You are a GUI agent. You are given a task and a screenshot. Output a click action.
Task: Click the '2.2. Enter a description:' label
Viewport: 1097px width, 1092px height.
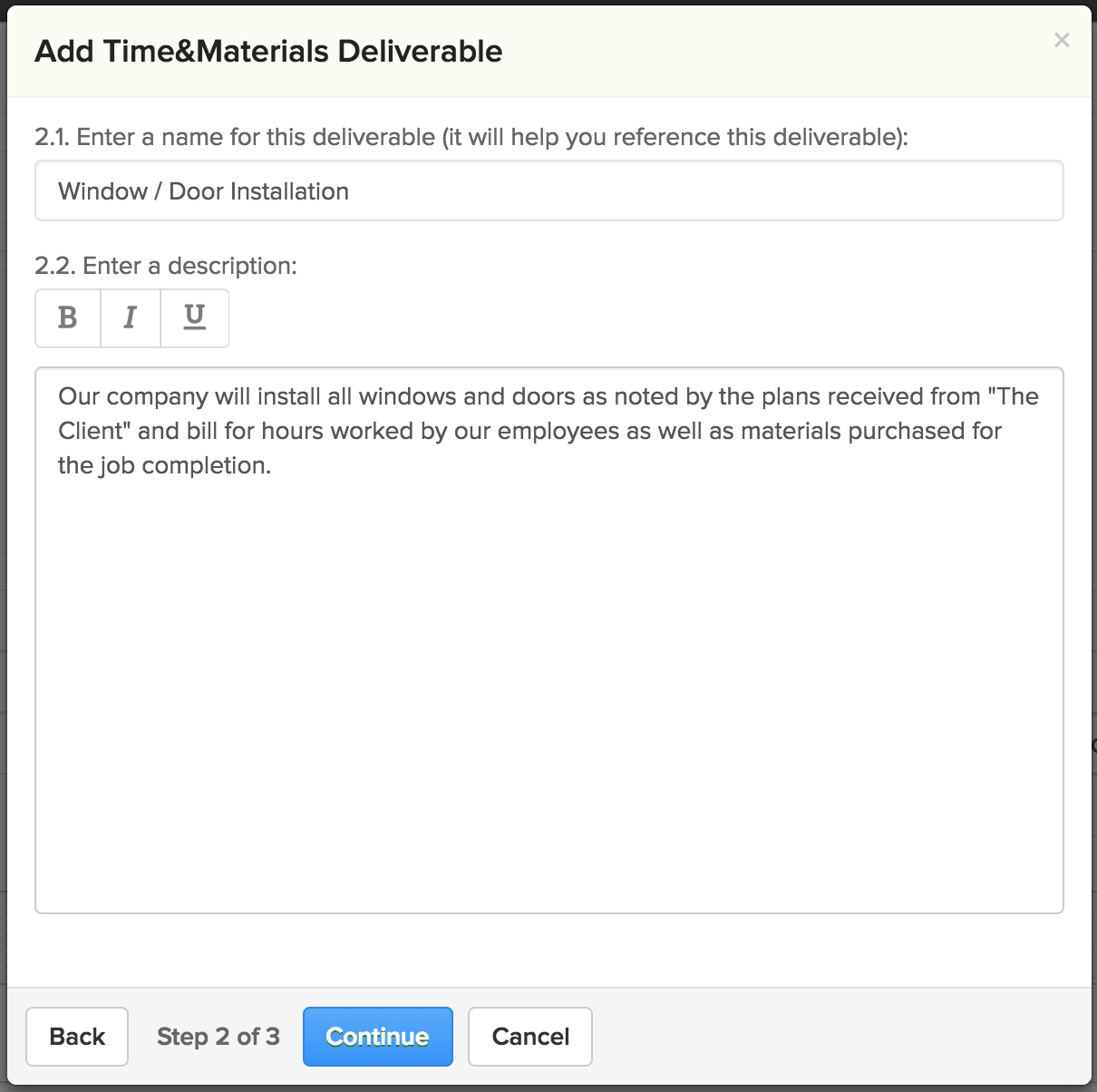pos(166,266)
